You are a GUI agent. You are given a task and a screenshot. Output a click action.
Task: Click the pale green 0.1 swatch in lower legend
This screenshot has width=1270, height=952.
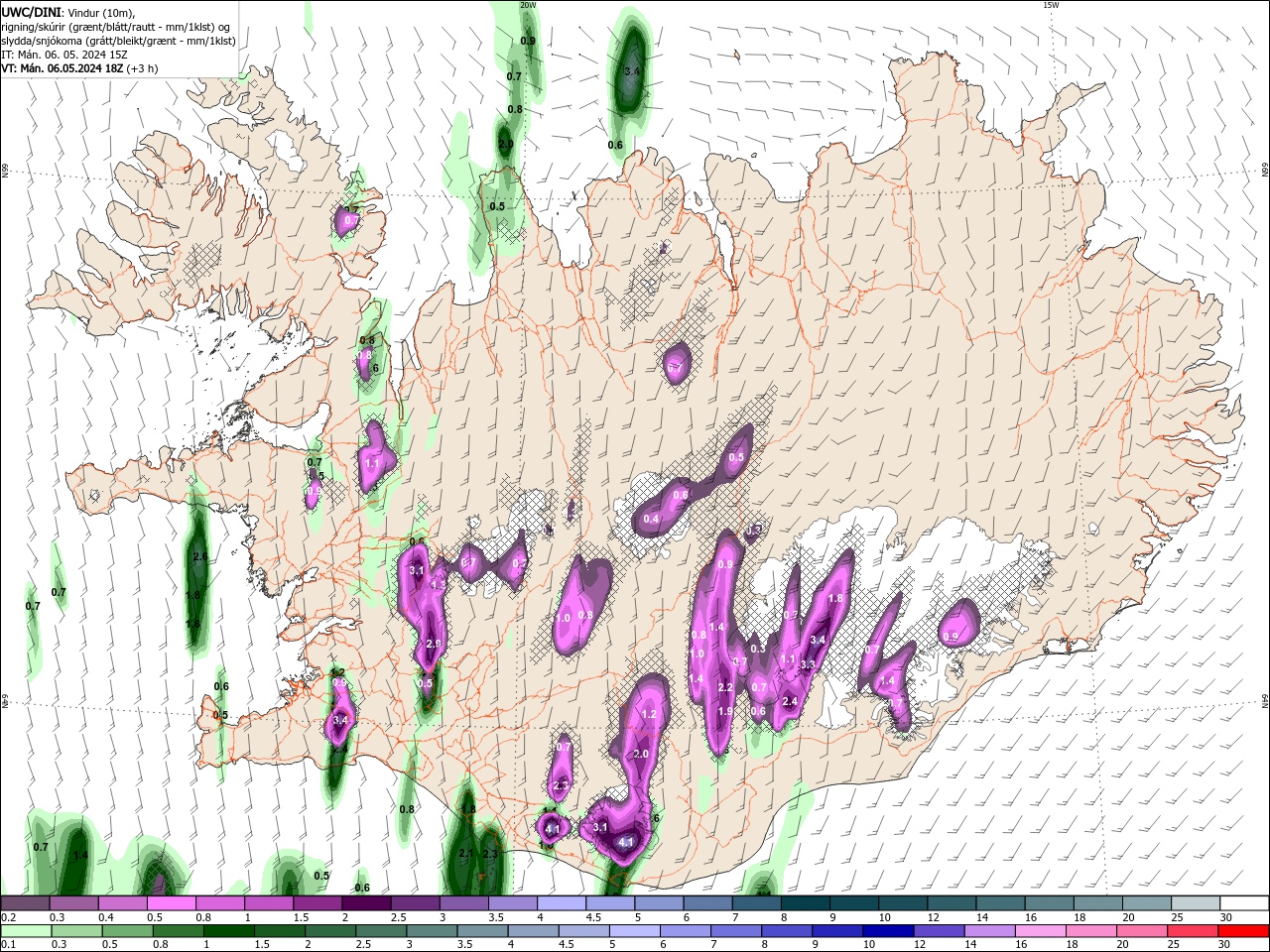26,931
